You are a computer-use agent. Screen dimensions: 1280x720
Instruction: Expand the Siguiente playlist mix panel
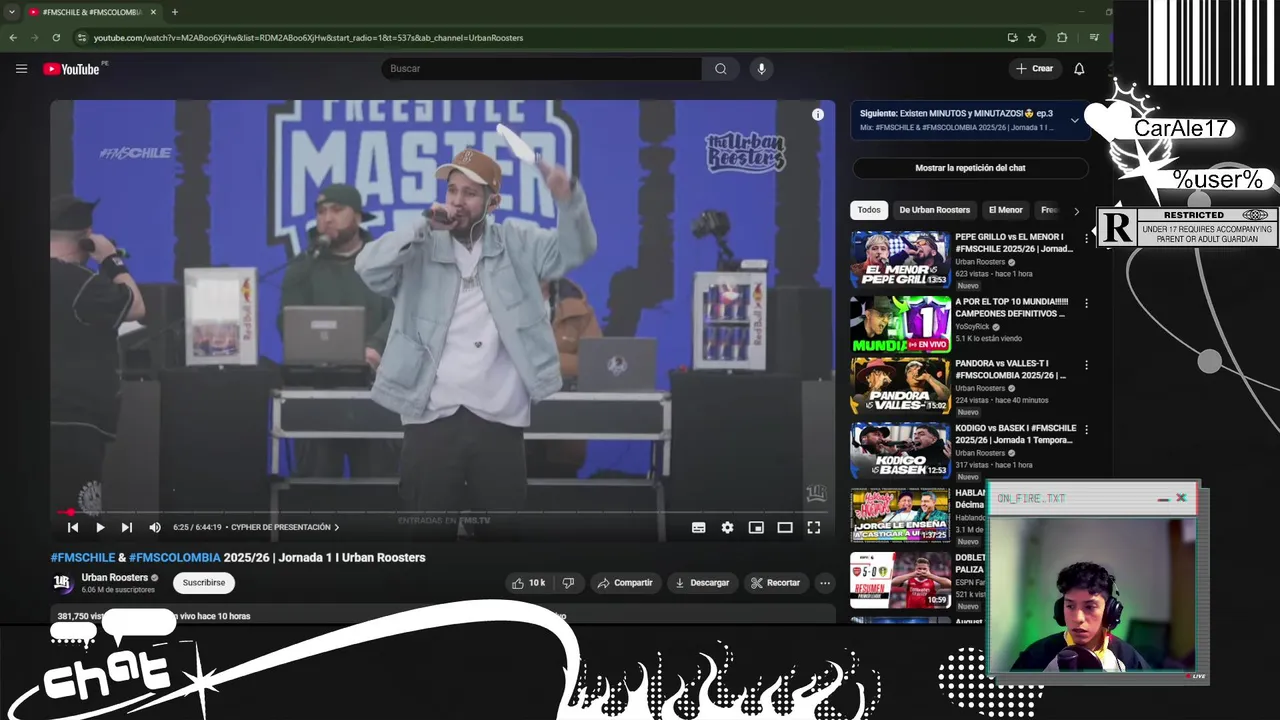coord(1075,120)
